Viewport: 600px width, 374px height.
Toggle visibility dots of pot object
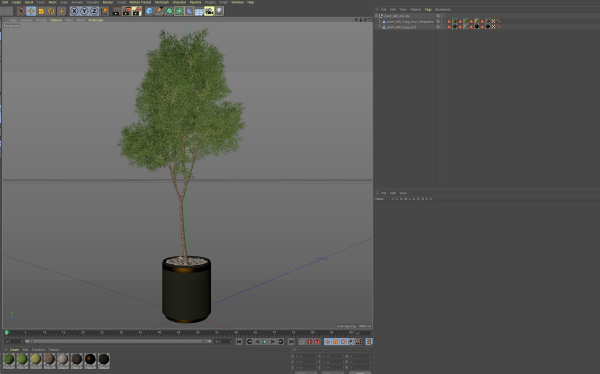442,27
